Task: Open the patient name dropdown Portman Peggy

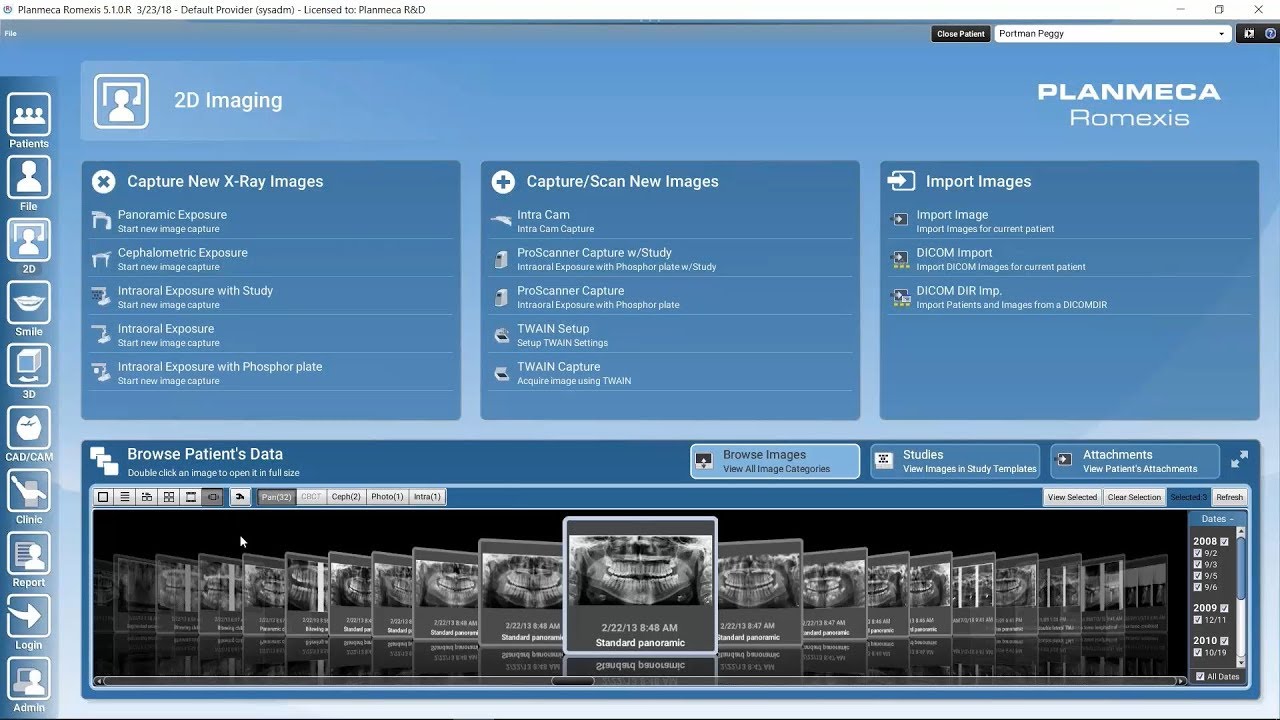Action: coord(1112,34)
